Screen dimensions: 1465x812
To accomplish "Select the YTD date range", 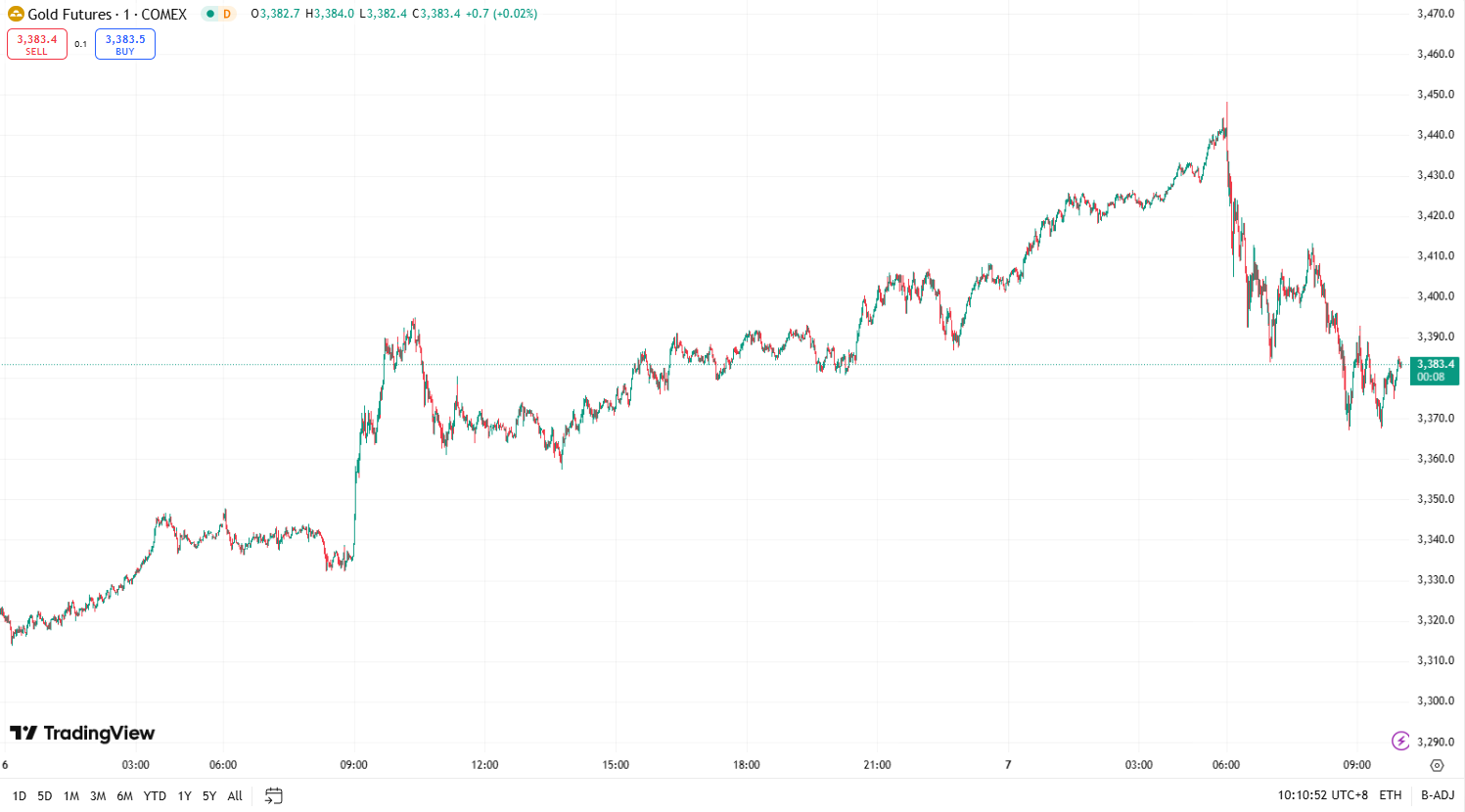I will [155, 795].
